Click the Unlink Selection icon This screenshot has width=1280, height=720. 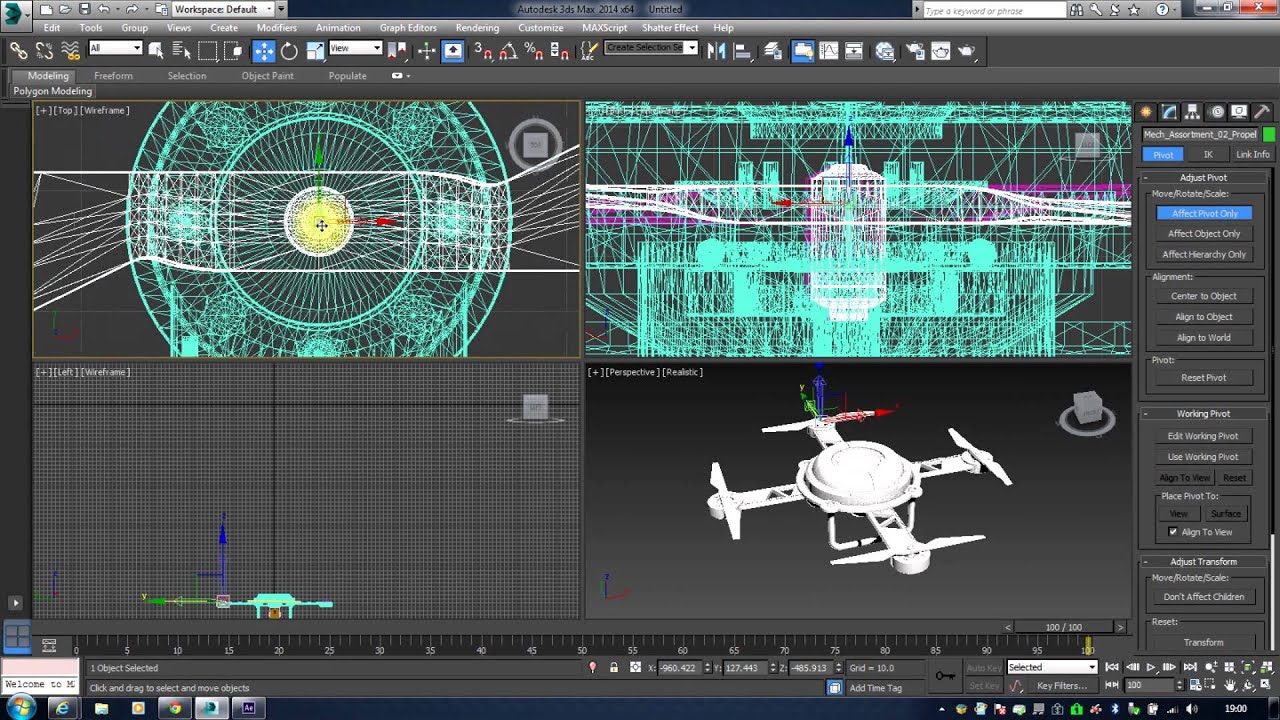[x=44, y=50]
